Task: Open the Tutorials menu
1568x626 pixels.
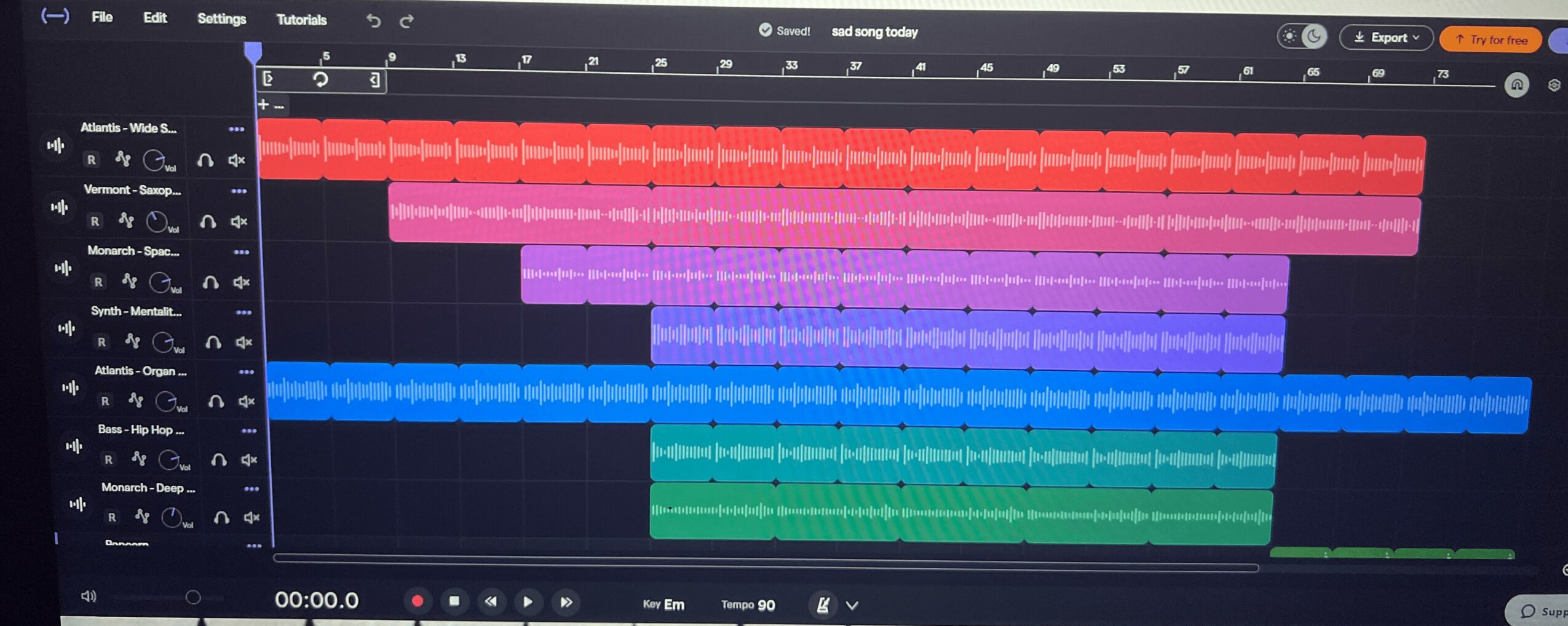Action: 301,20
